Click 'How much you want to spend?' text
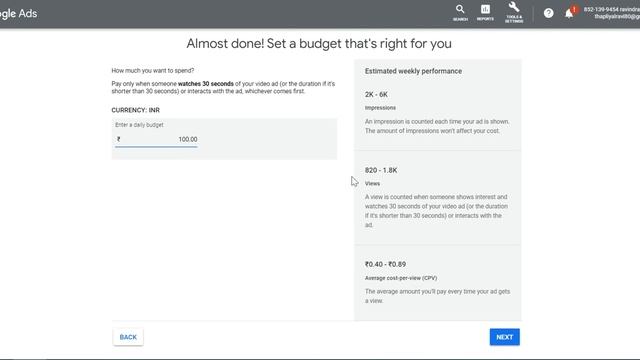This screenshot has width=640, height=360. (153, 71)
